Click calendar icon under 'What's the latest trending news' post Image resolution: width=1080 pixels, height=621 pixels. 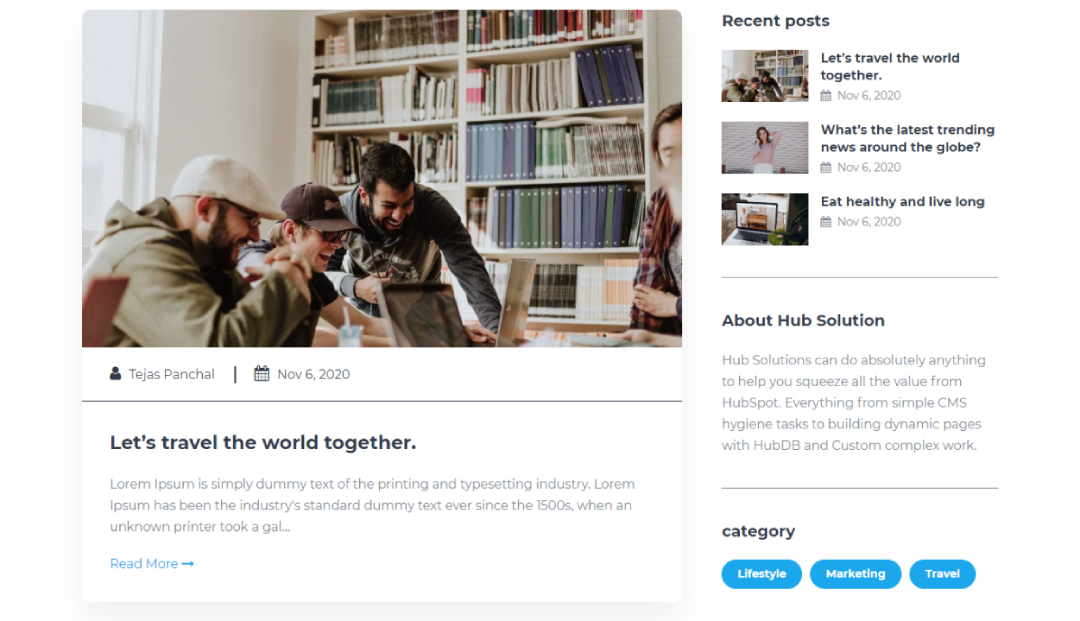[x=826, y=167]
